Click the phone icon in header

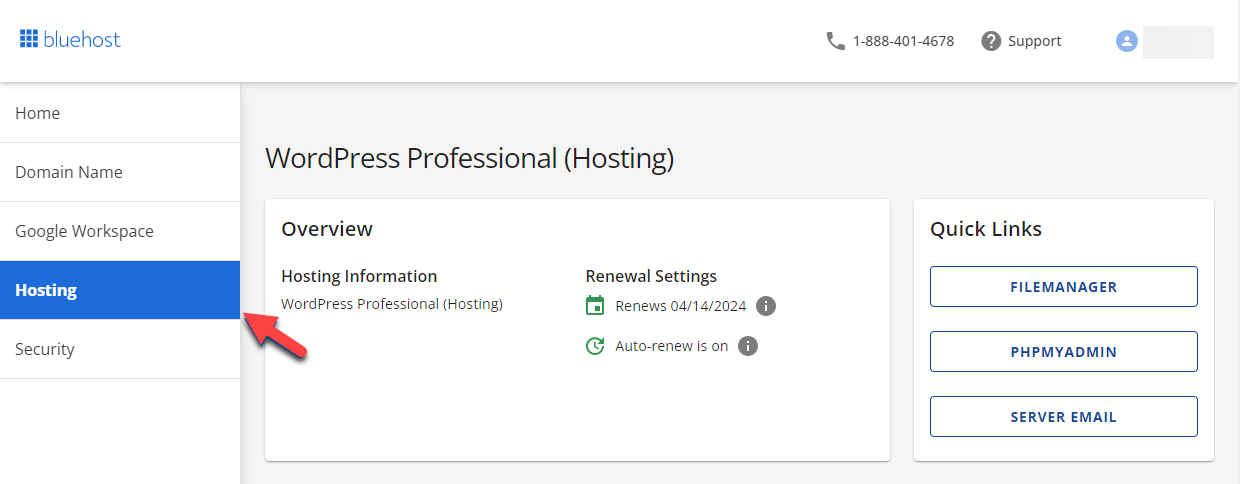(x=835, y=41)
